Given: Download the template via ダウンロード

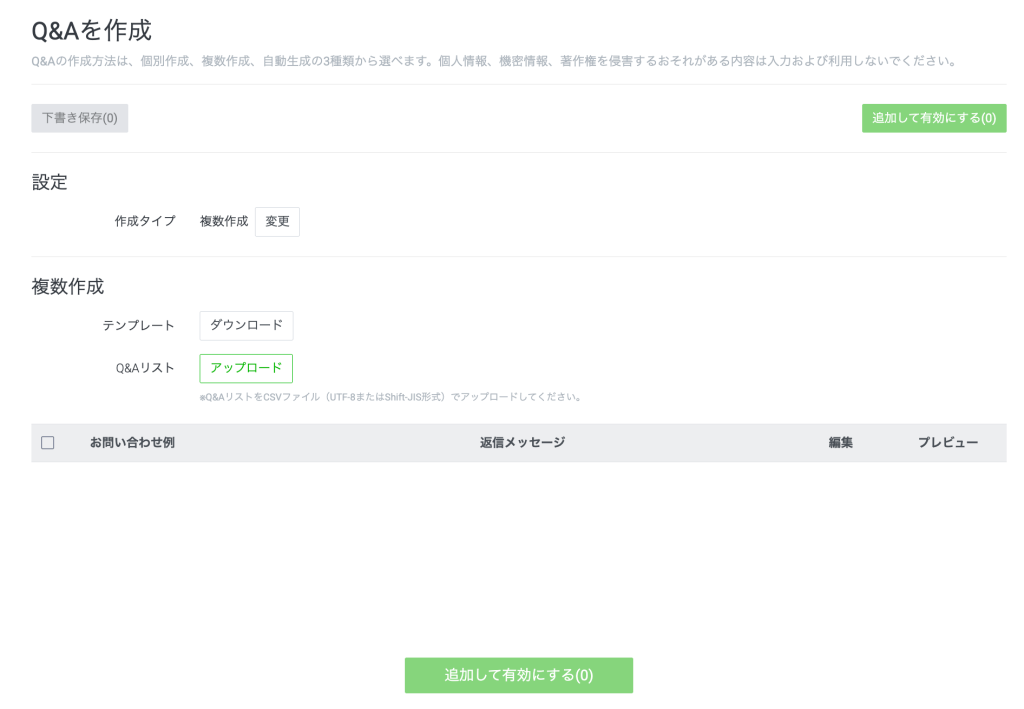Looking at the screenshot, I should coord(246,325).
